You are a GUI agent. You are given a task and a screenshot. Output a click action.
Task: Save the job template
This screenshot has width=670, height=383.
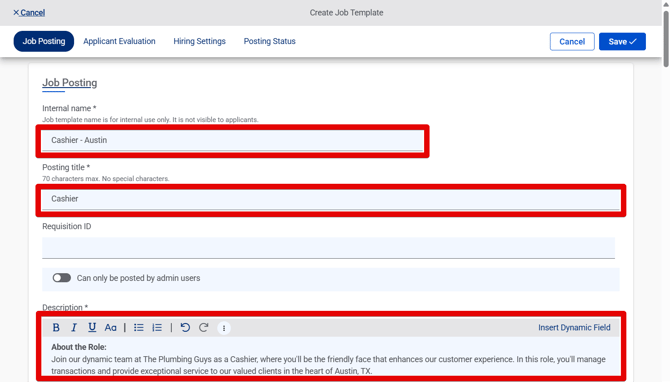(x=622, y=41)
